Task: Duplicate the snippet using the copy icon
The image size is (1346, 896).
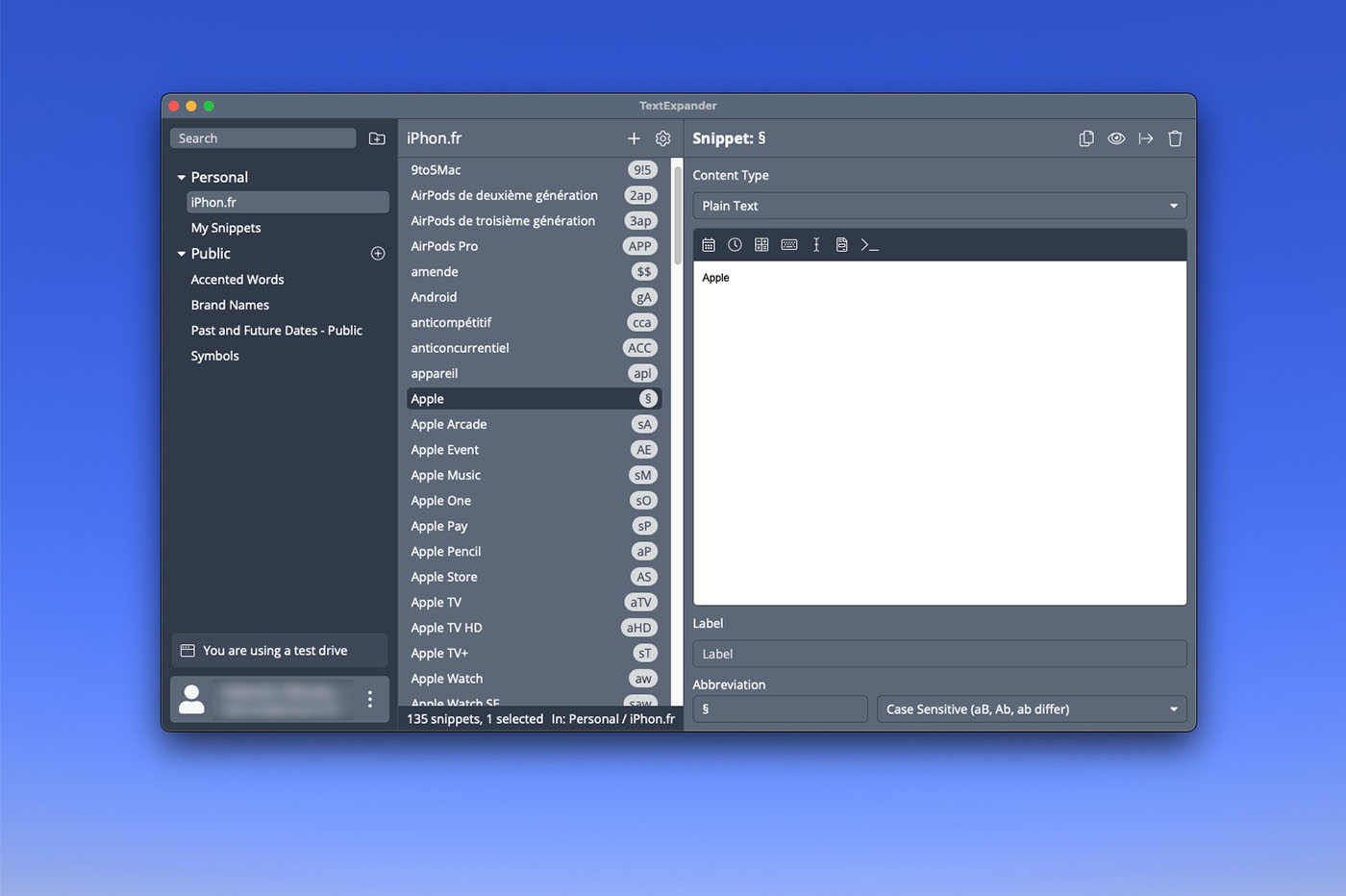Action: click(x=1085, y=138)
